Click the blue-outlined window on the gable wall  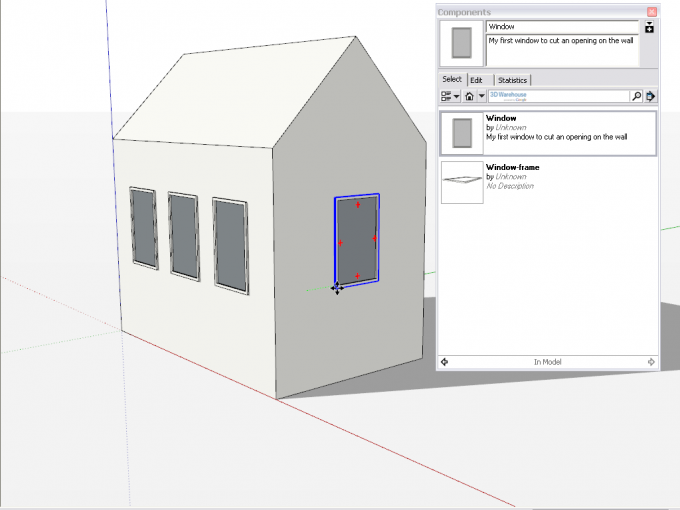[357, 240]
